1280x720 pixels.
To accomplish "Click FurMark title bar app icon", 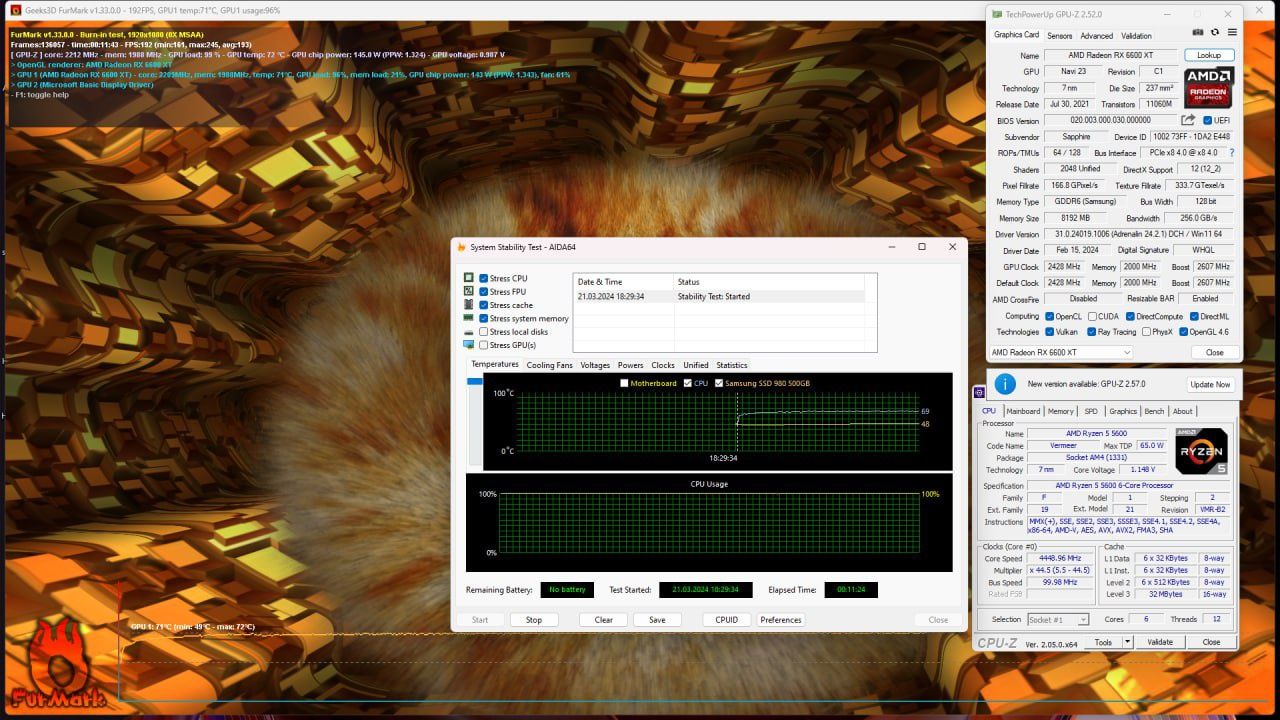I will point(15,10).
